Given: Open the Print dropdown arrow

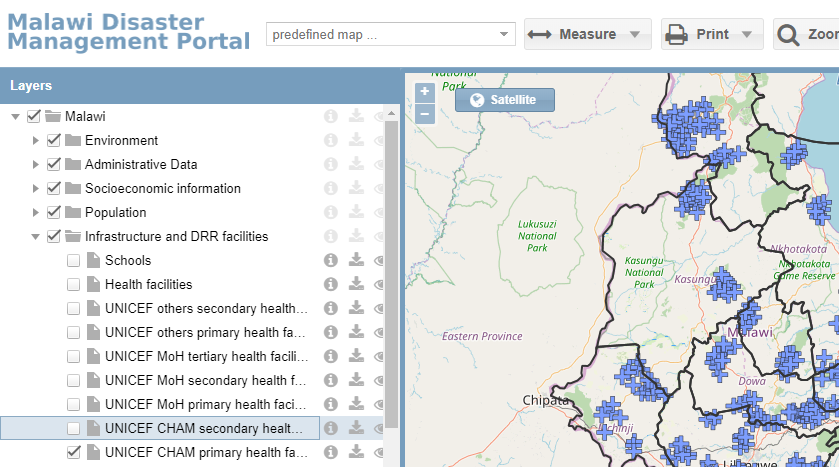Looking at the screenshot, I should [747, 34].
